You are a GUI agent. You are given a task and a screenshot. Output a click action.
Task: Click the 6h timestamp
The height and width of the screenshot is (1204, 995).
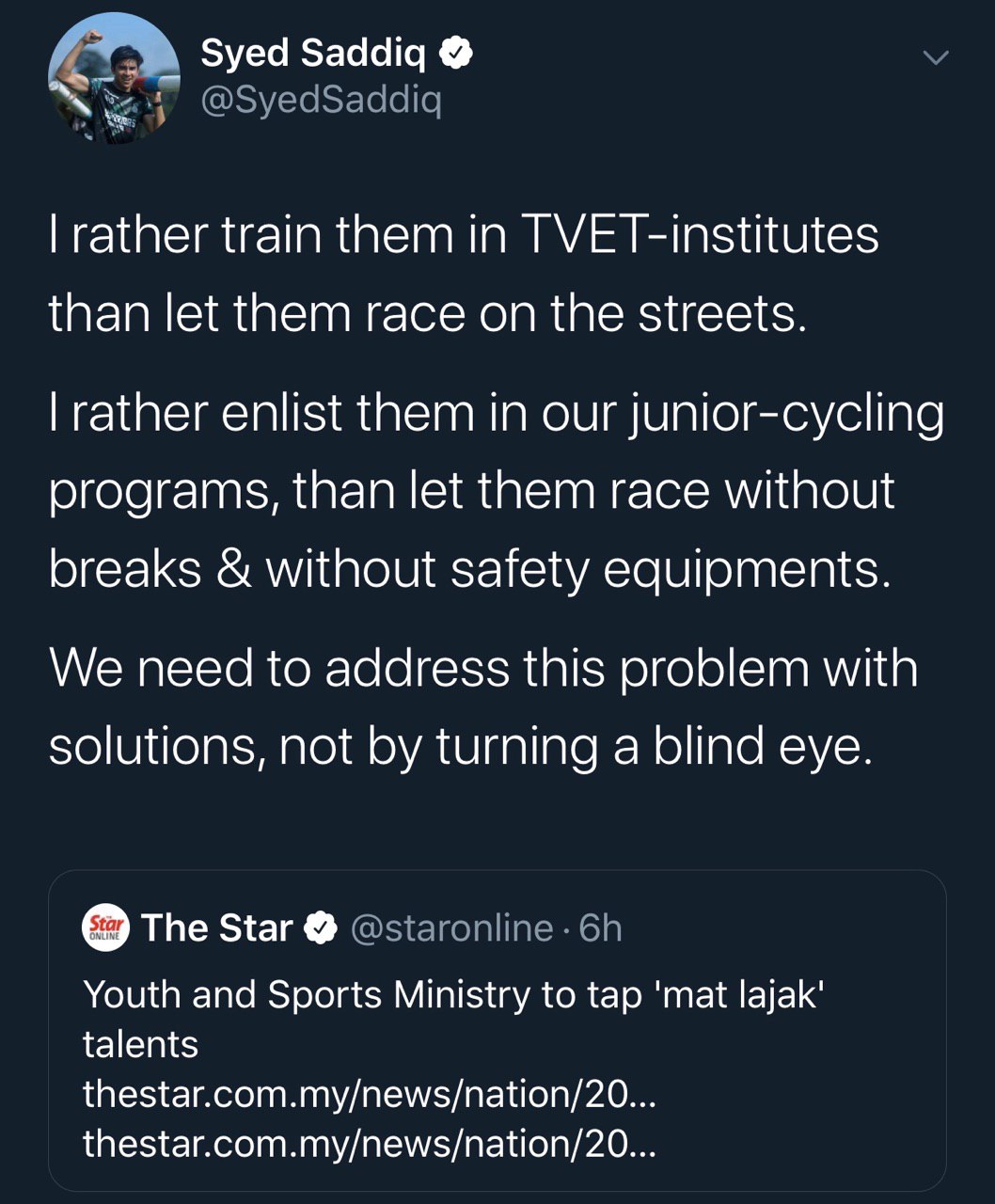[x=601, y=928]
